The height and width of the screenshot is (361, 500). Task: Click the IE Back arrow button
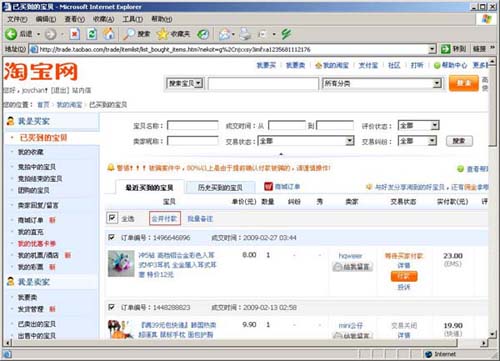click(x=11, y=34)
